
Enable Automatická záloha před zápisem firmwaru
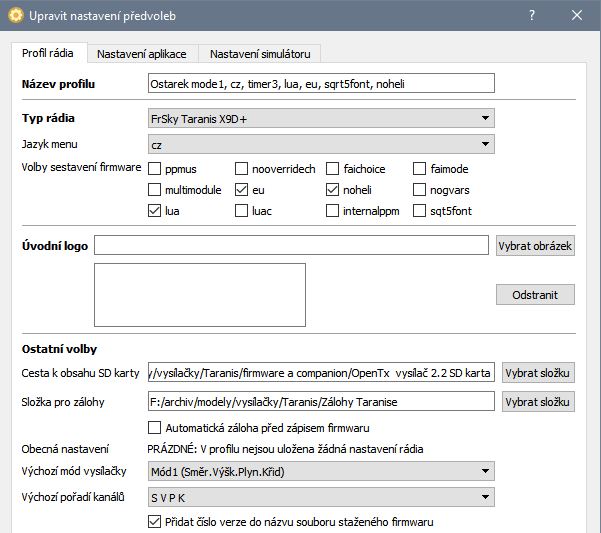click(x=155, y=427)
